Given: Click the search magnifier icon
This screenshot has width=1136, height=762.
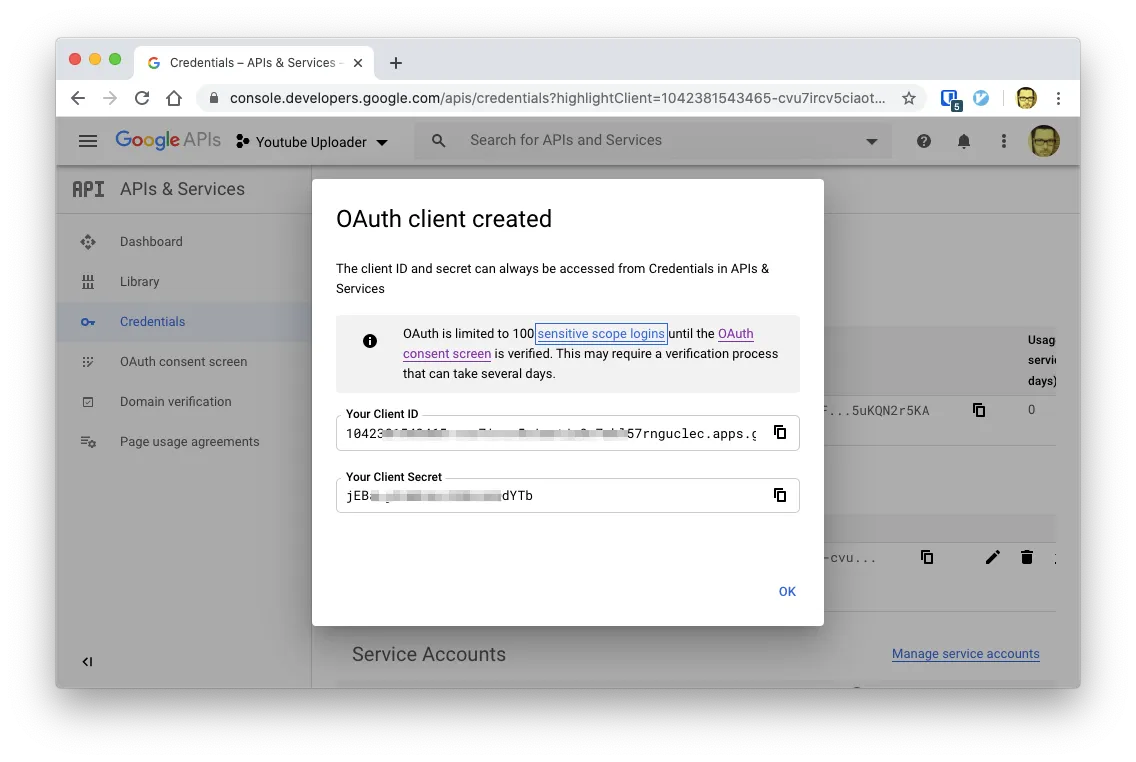Looking at the screenshot, I should point(438,141).
